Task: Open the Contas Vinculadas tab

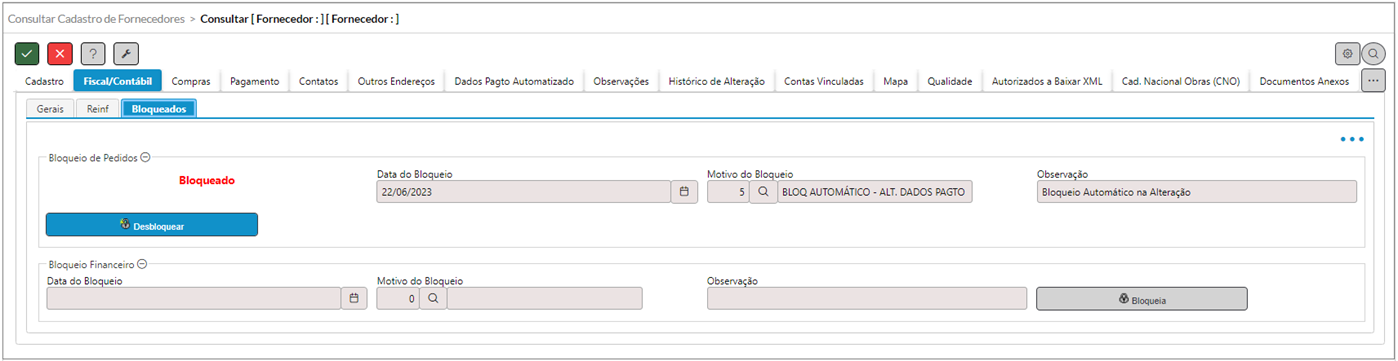Action: (x=824, y=81)
